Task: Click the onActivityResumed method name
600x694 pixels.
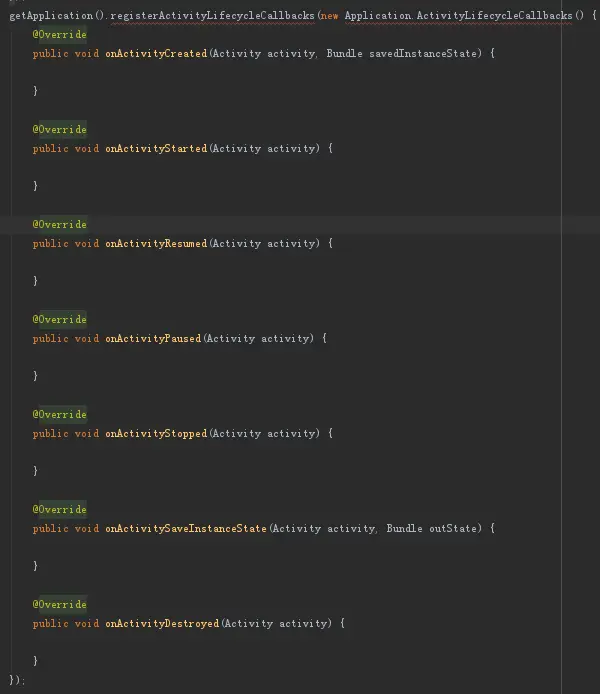Action: 156,243
